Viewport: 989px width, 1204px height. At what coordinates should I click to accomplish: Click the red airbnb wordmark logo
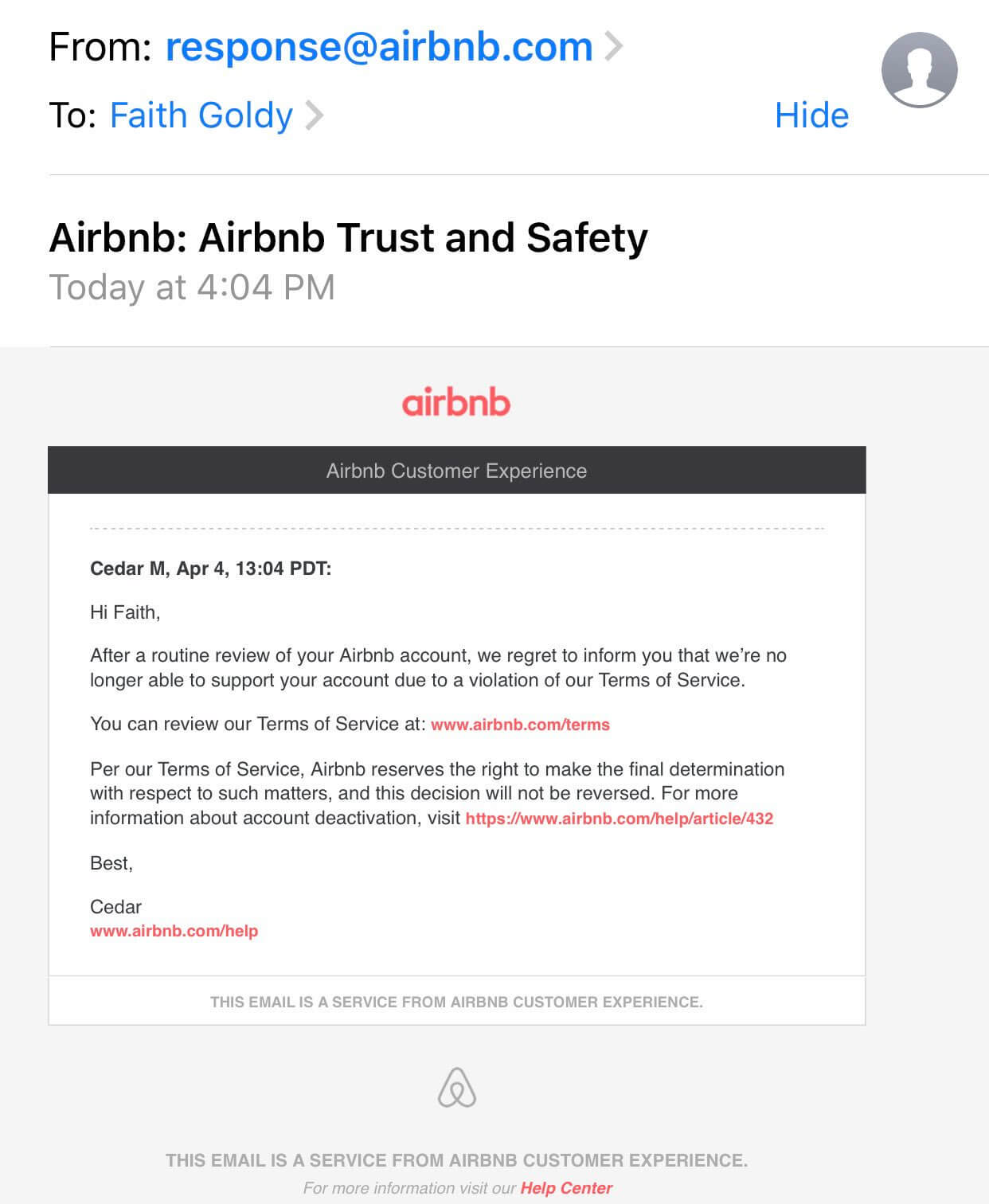456,402
